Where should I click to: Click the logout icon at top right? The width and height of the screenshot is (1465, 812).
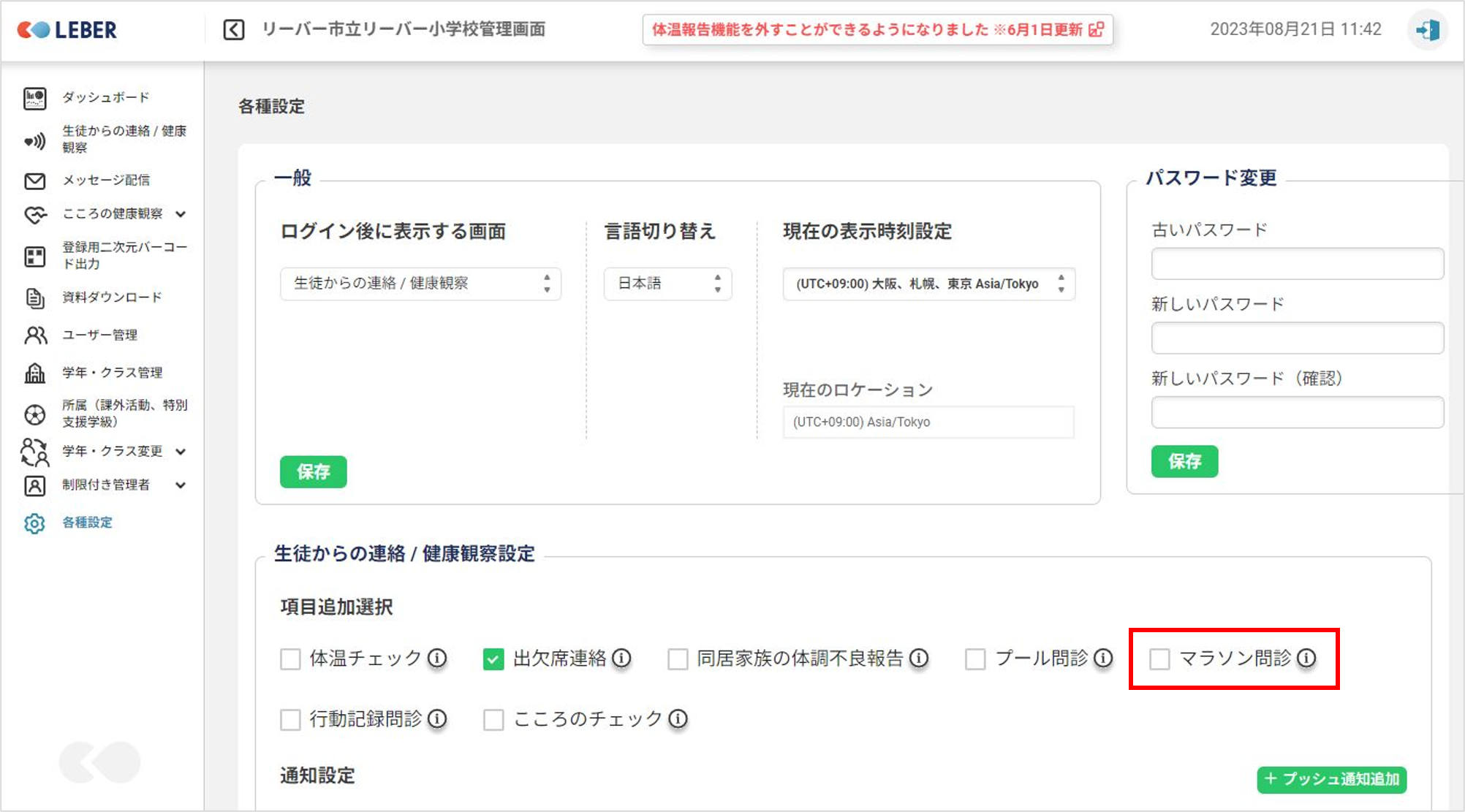pyautogui.click(x=1427, y=30)
